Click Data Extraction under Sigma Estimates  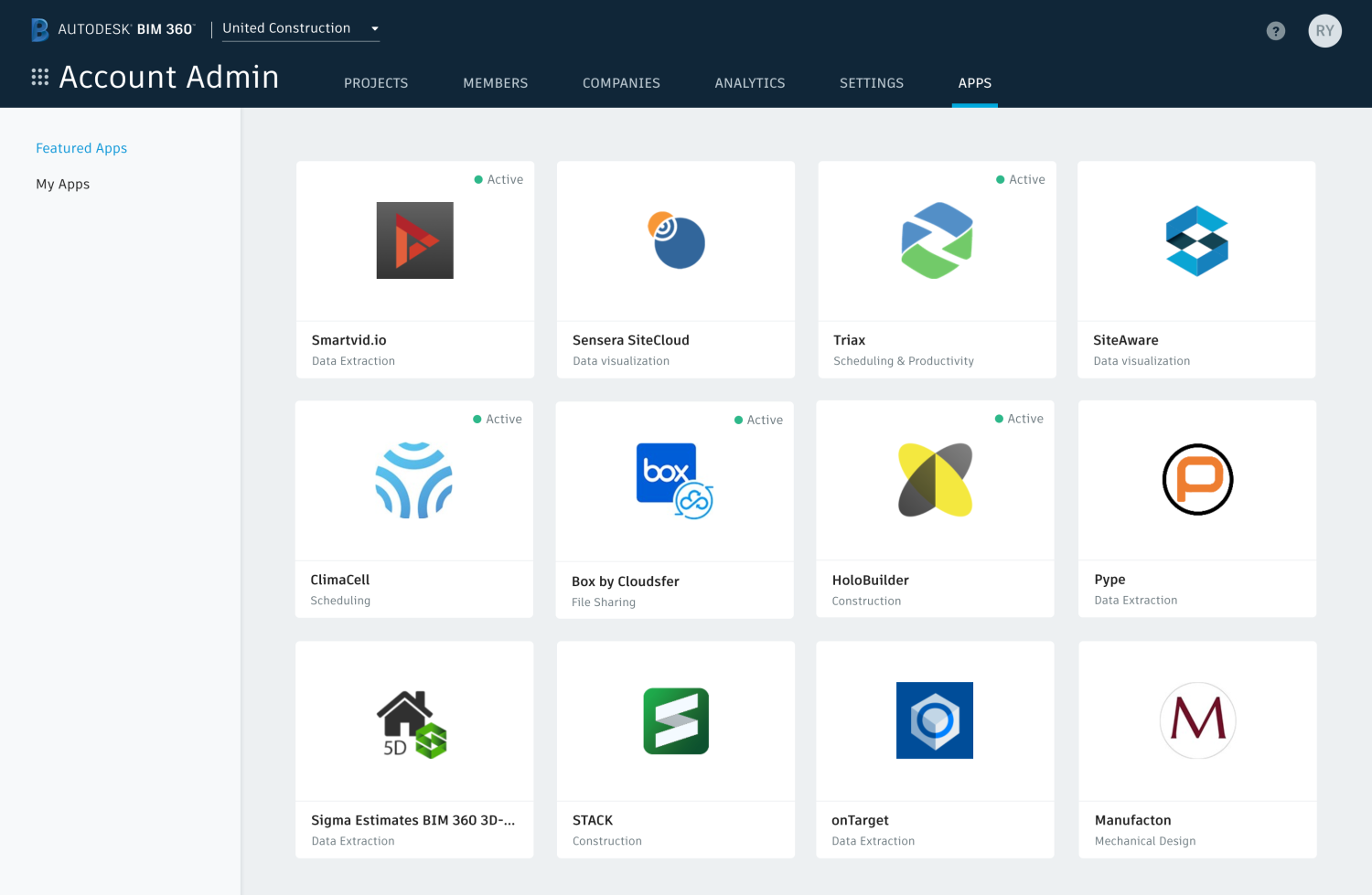click(353, 841)
